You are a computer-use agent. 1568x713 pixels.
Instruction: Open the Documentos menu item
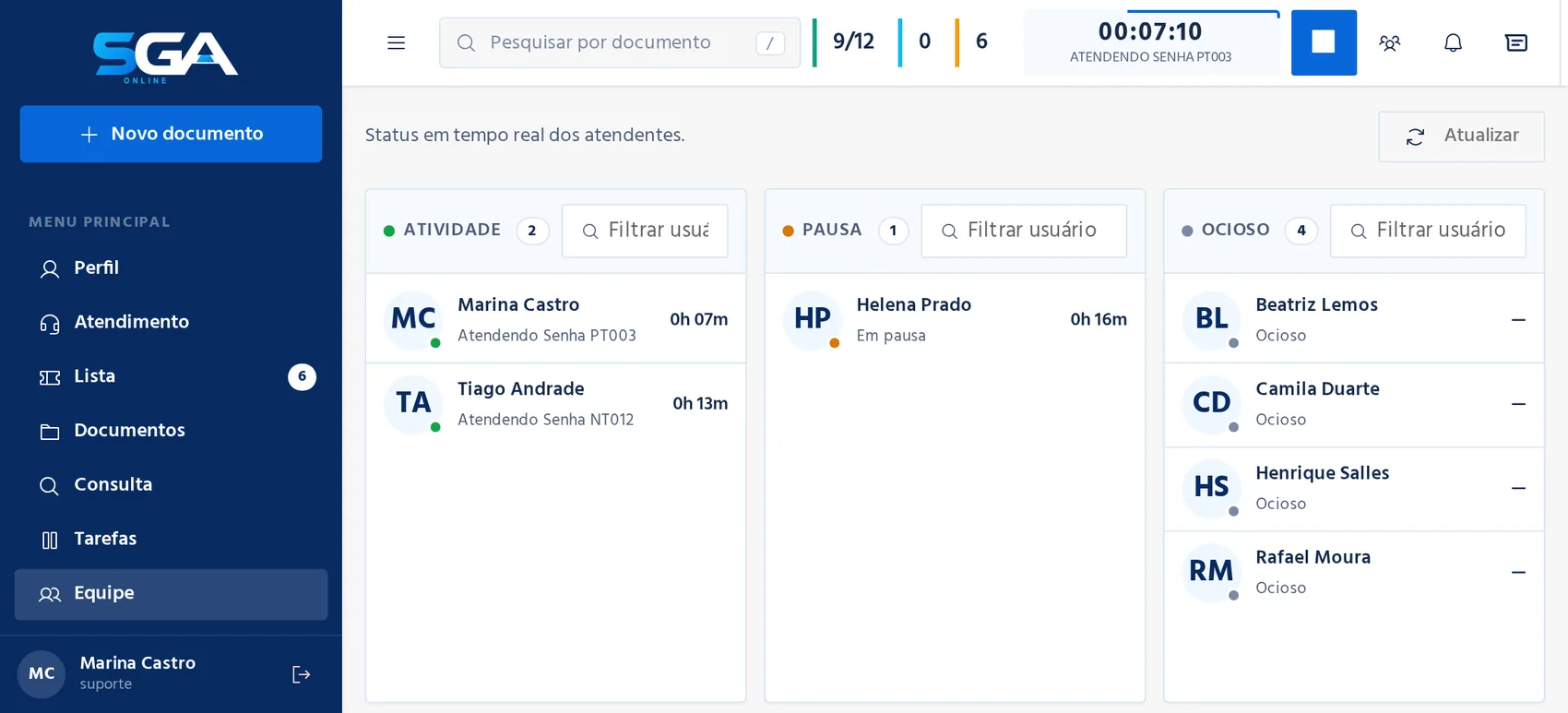click(171, 431)
